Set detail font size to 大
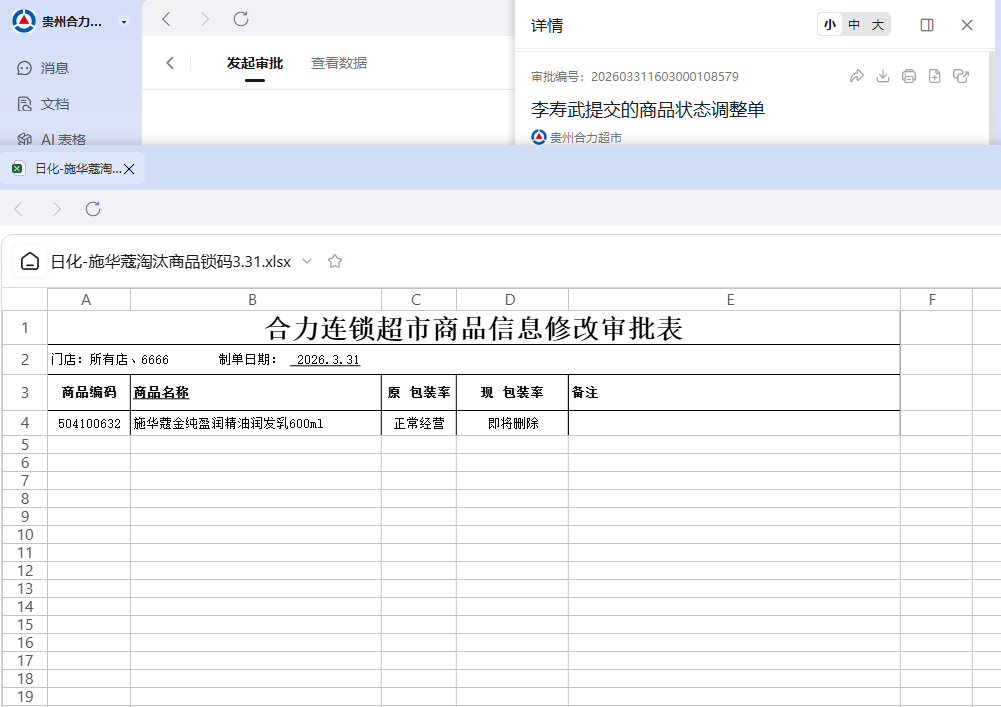The width and height of the screenshot is (1001, 707). point(878,25)
